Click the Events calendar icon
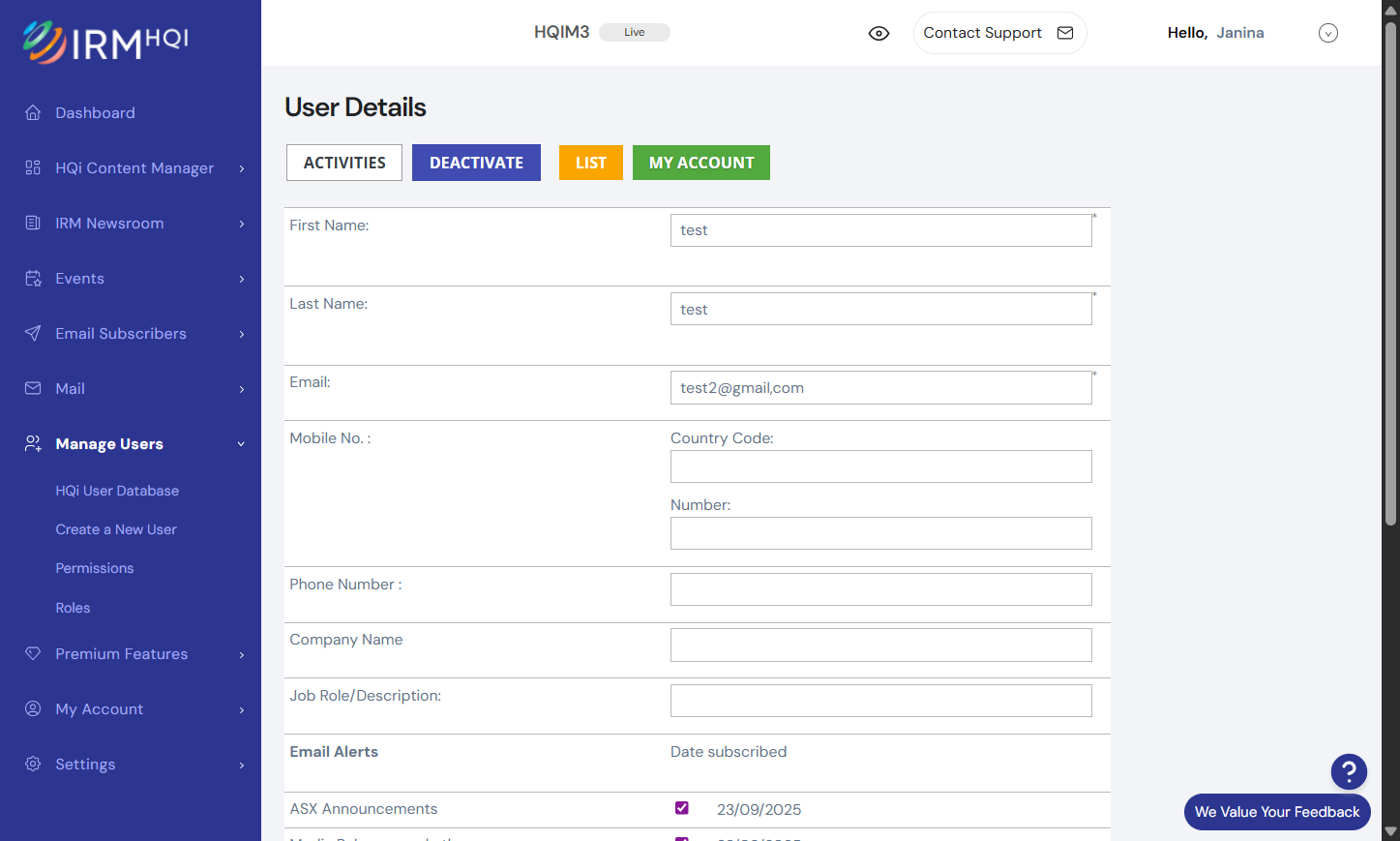 point(33,278)
